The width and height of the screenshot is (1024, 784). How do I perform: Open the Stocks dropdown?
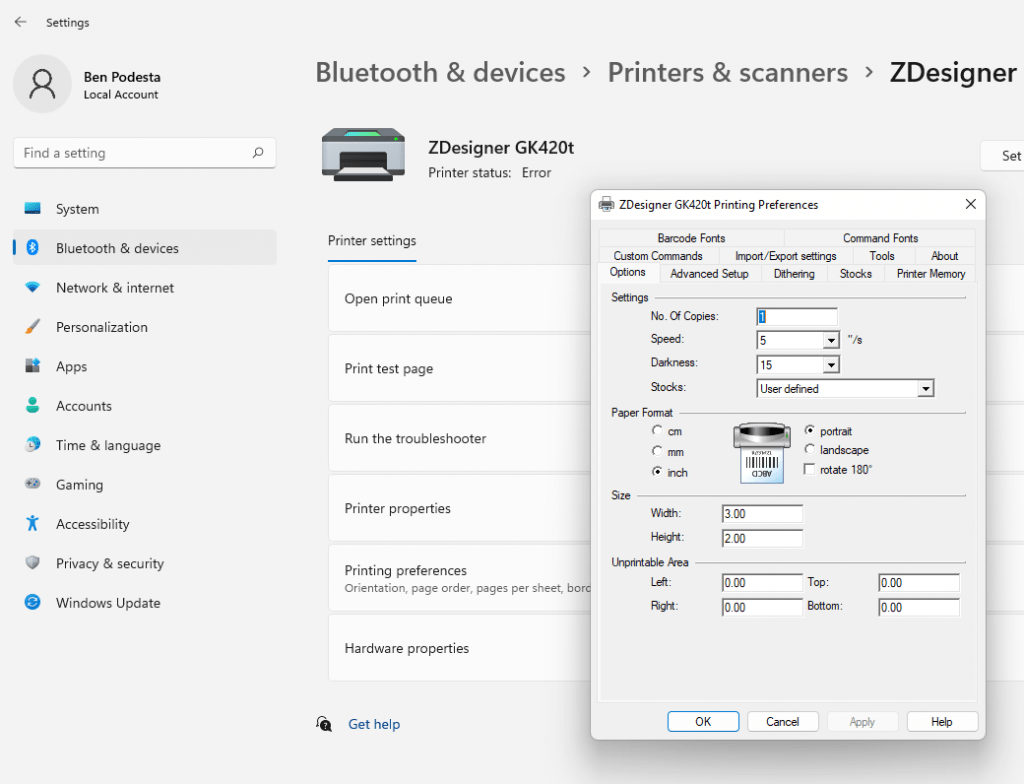925,387
